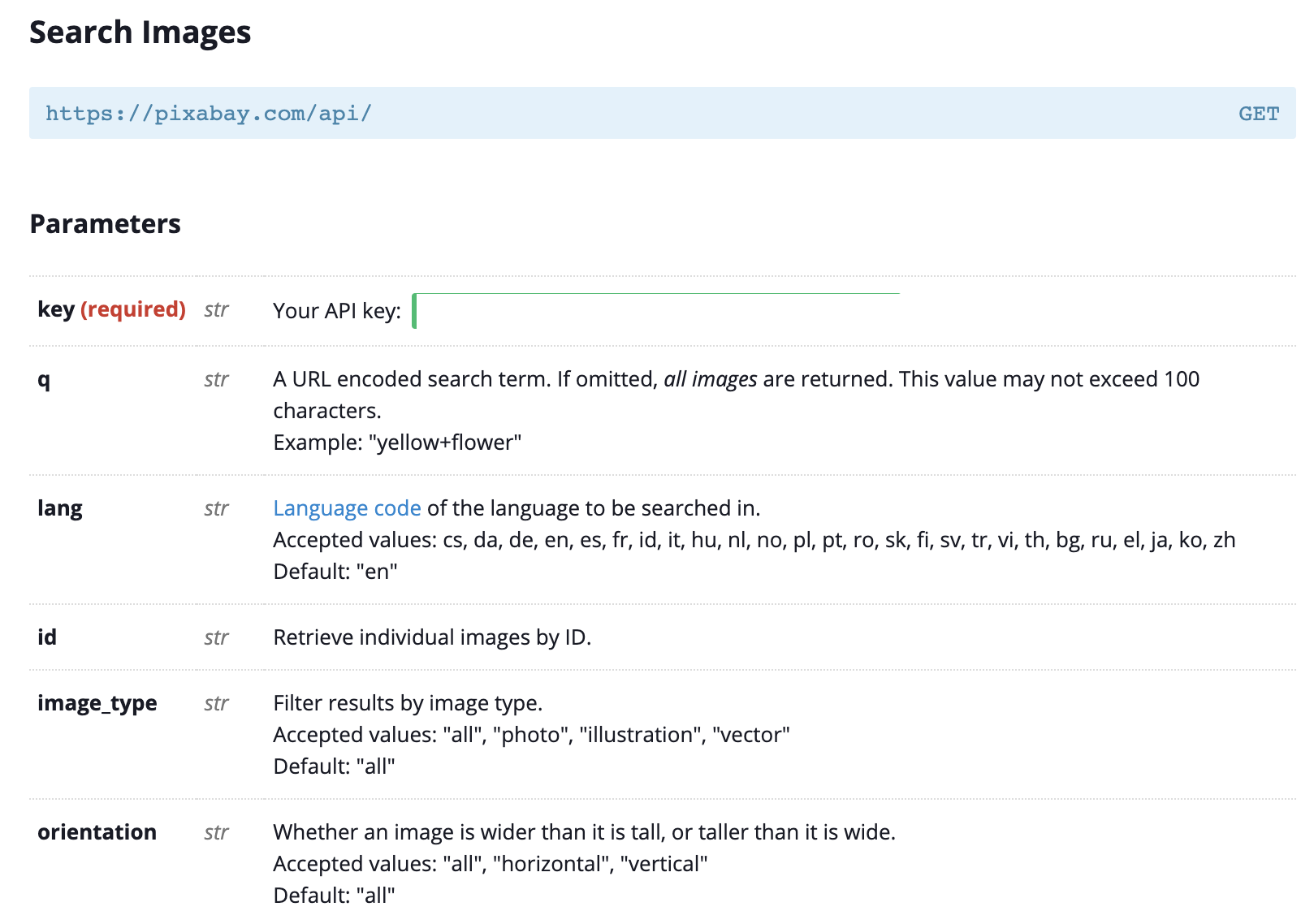The width and height of the screenshot is (1314, 924).
Task: Click the italic "all images" text
Action: click(711, 379)
